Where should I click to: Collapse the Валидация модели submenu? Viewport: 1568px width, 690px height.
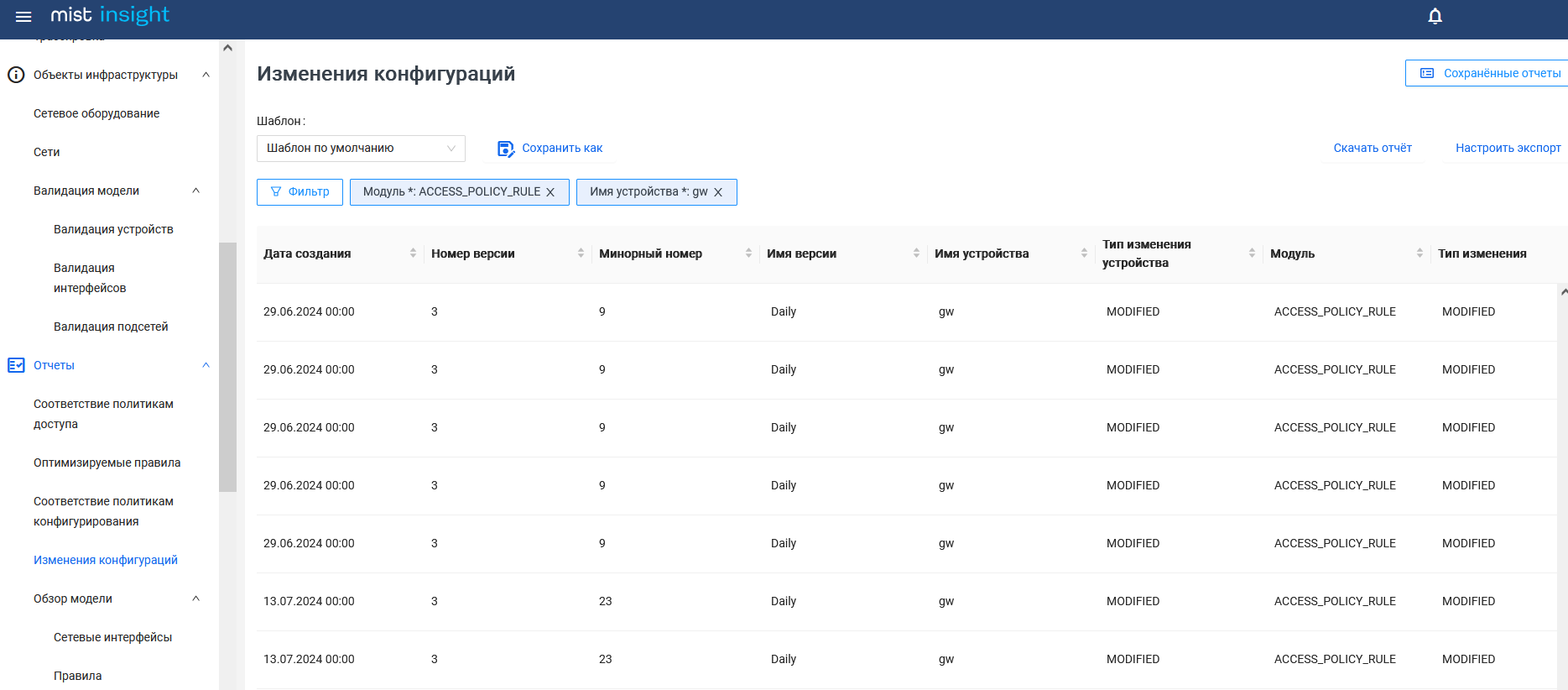pos(196,191)
